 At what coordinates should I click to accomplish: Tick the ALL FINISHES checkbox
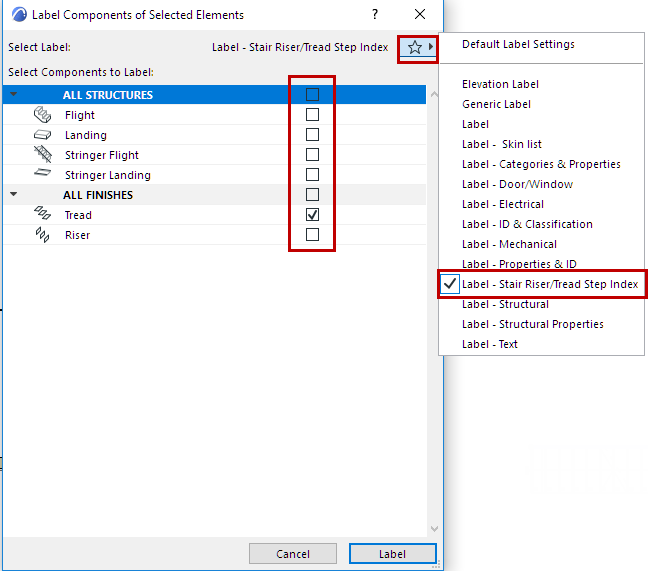(312, 194)
